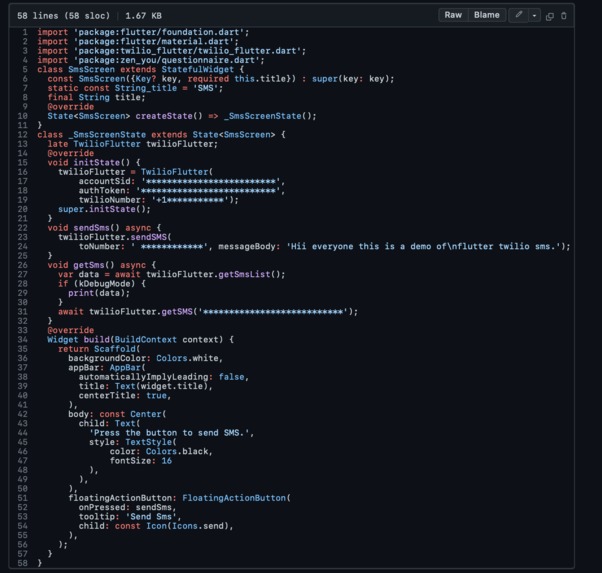Click Icon(Icons.send) expression

click(x=187, y=526)
